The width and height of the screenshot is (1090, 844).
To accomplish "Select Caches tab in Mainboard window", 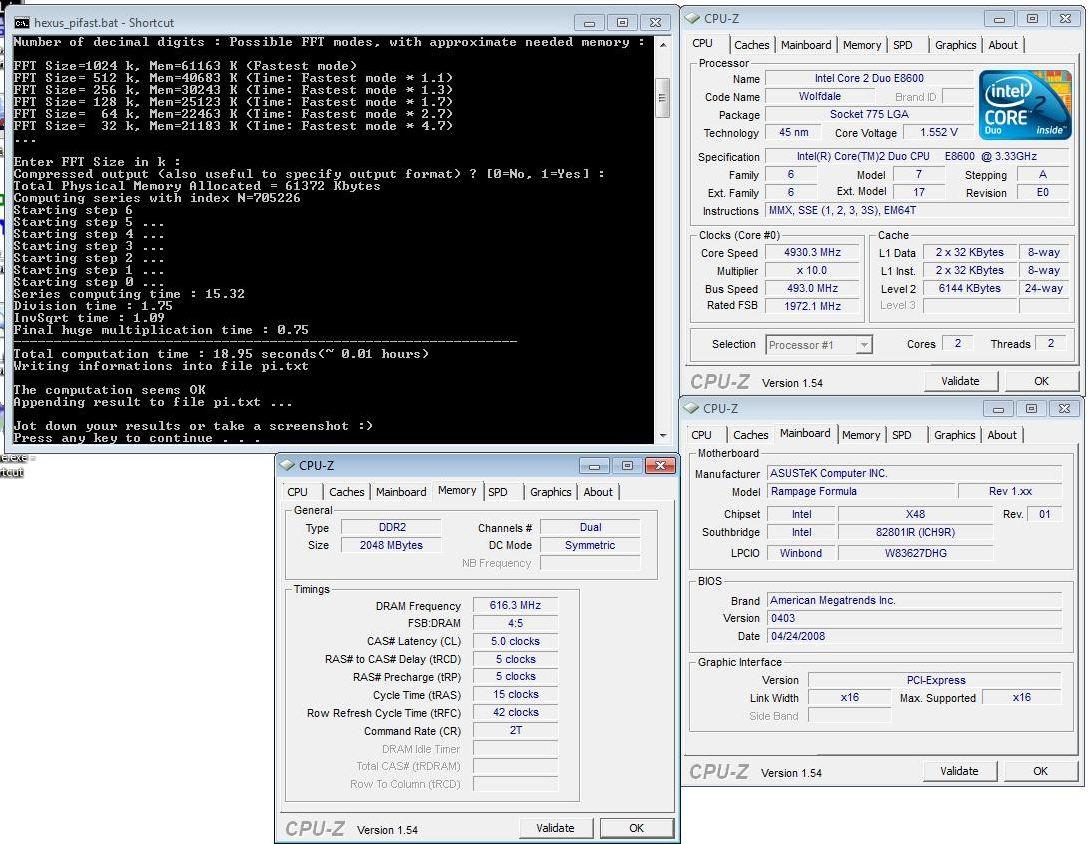I will tap(751, 435).
